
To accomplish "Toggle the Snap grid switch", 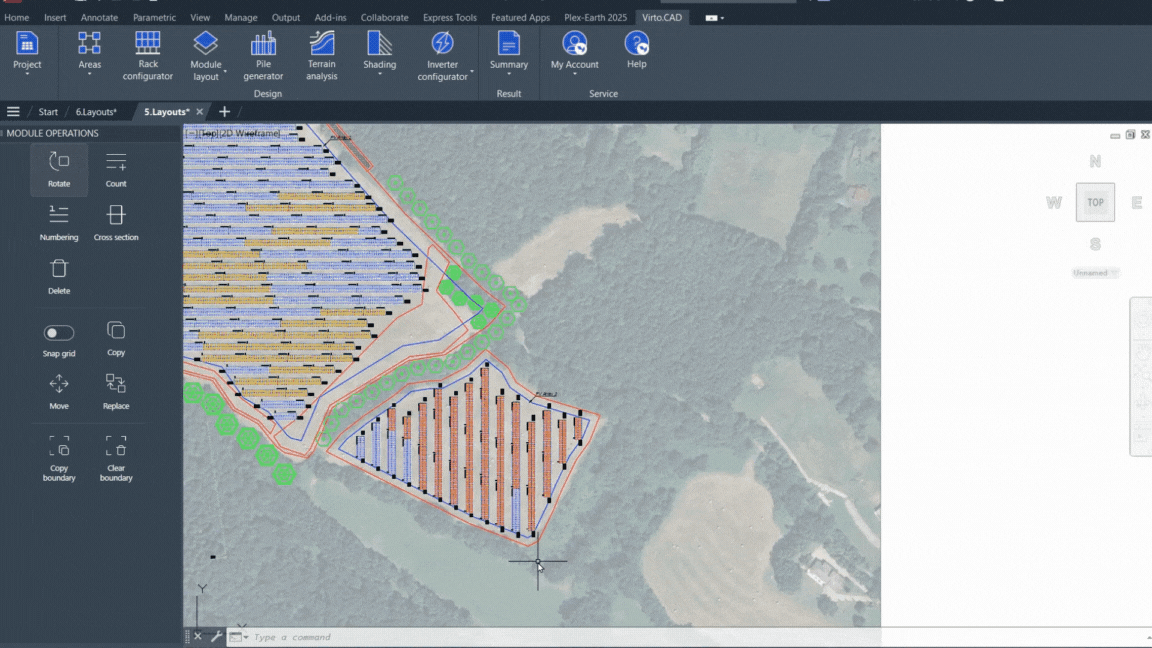I will tap(59, 333).
